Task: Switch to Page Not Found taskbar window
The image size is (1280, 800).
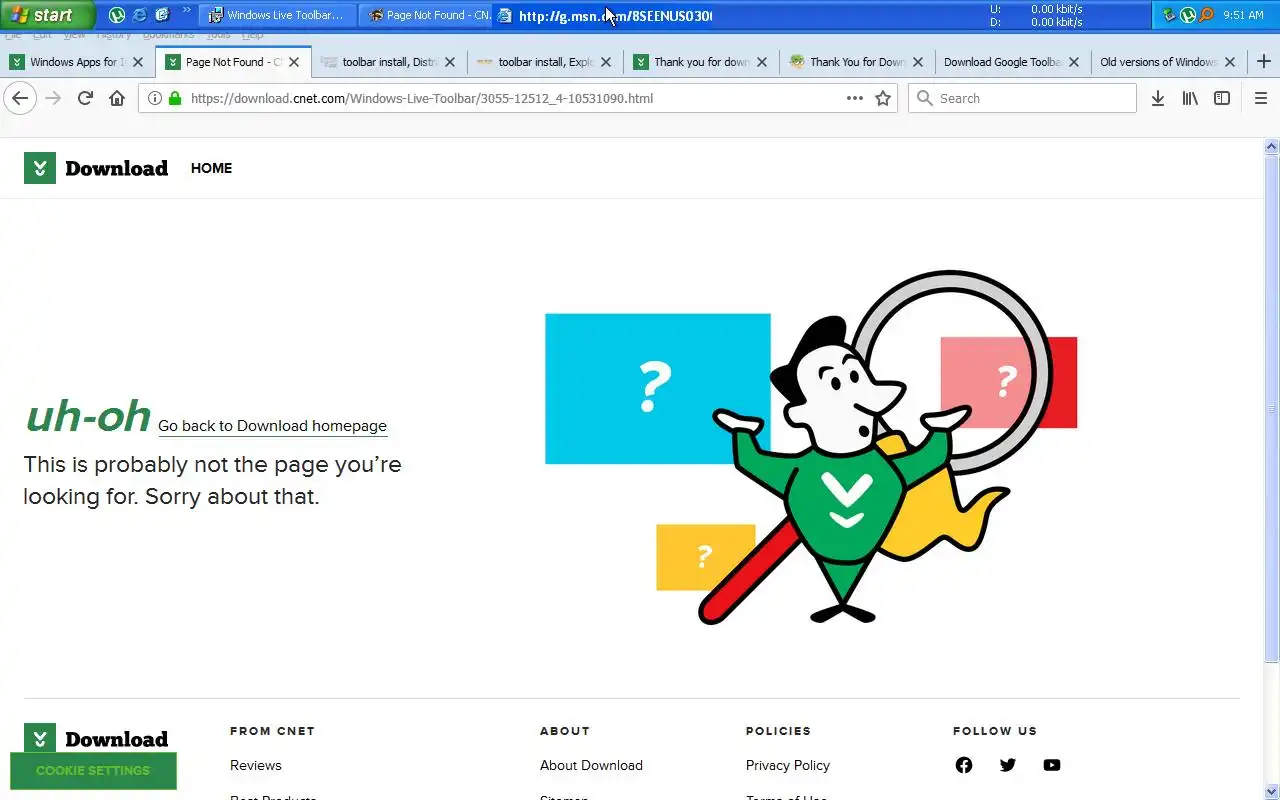Action: tap(426, 15)
